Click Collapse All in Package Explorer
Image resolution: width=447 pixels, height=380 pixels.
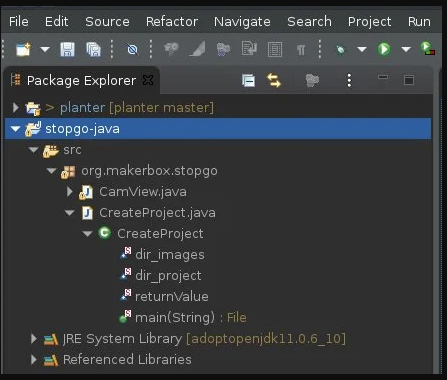(x=248, y=80)
